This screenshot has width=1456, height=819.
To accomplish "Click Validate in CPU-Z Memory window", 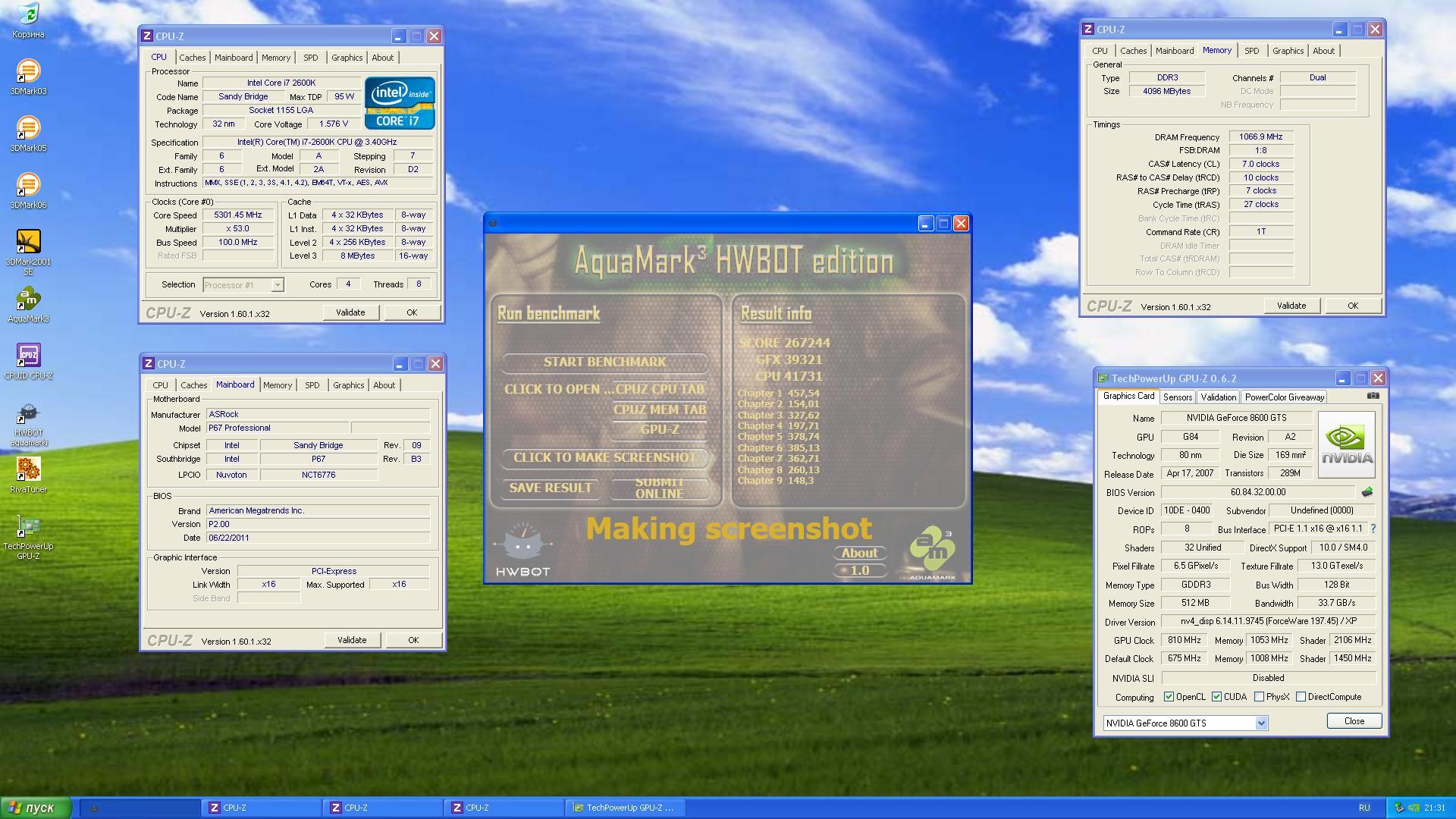I will click(x=1291, y=306).
